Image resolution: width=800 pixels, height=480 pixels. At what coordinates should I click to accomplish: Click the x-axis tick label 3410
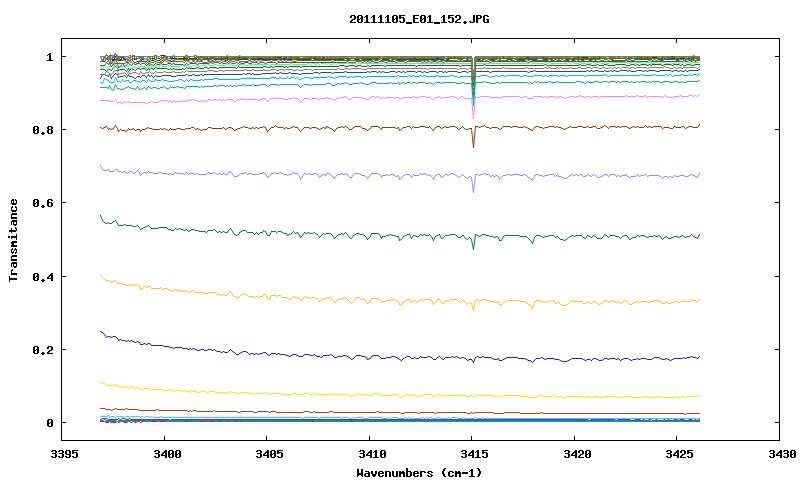click(x=371, y=454)
